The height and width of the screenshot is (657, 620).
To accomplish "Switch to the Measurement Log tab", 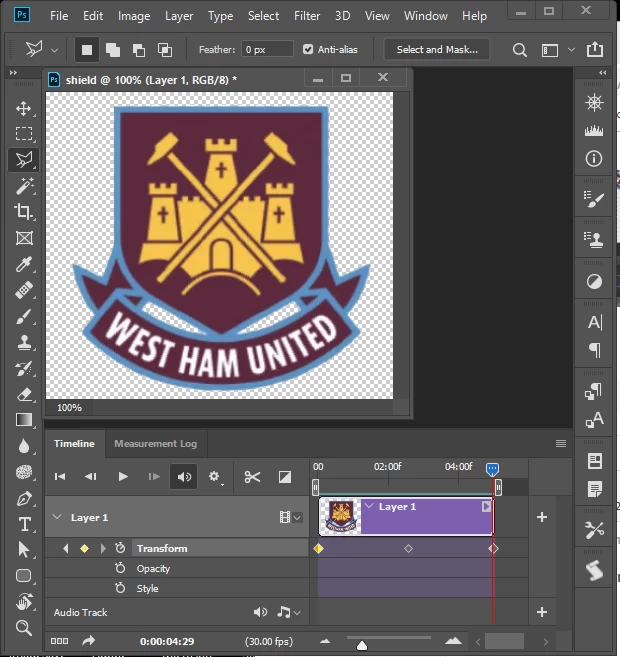I will (x=155, y=443).
